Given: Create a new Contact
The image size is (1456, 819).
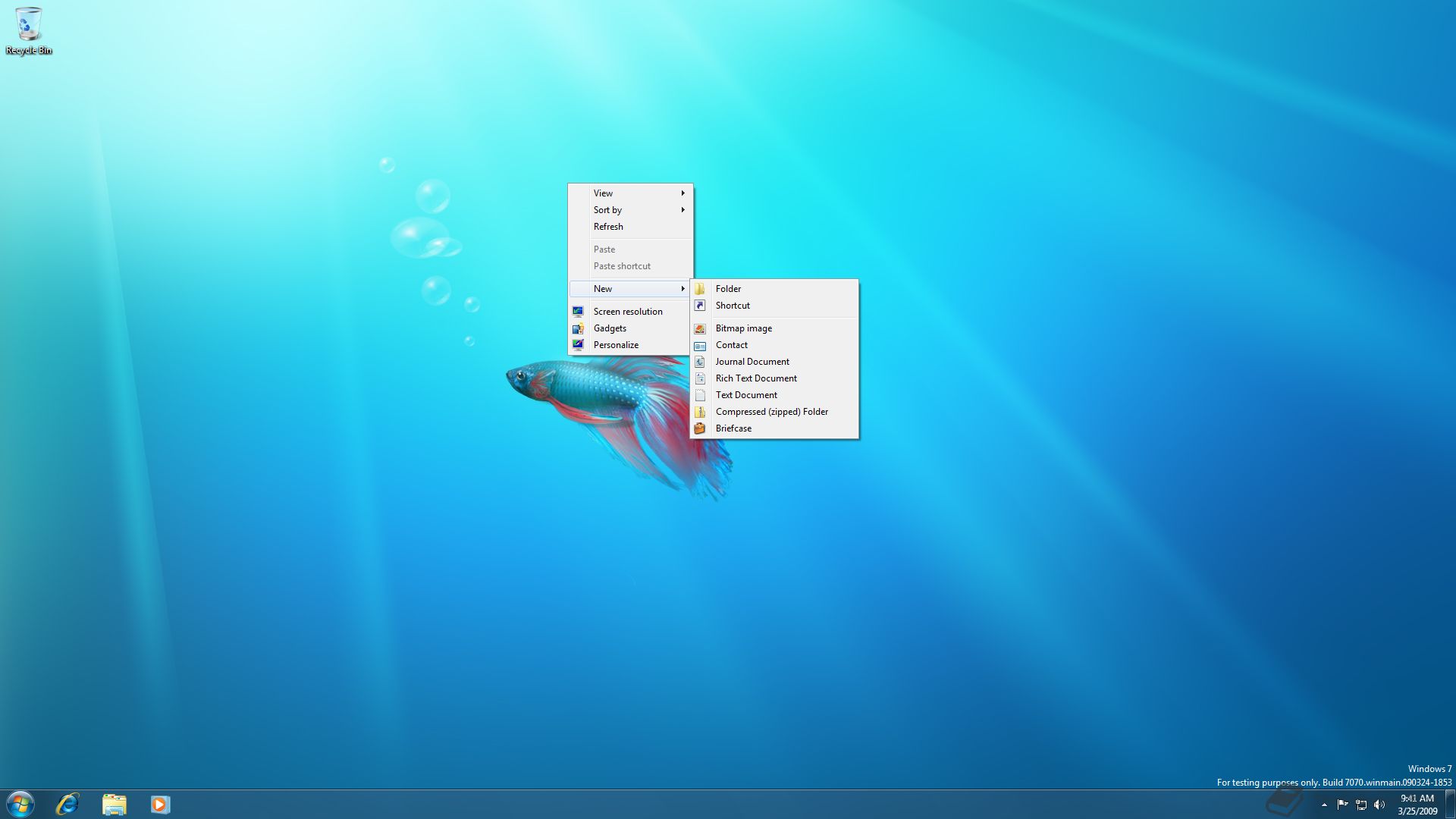Looking at the screenshot, I should click(x=774, y=345).
